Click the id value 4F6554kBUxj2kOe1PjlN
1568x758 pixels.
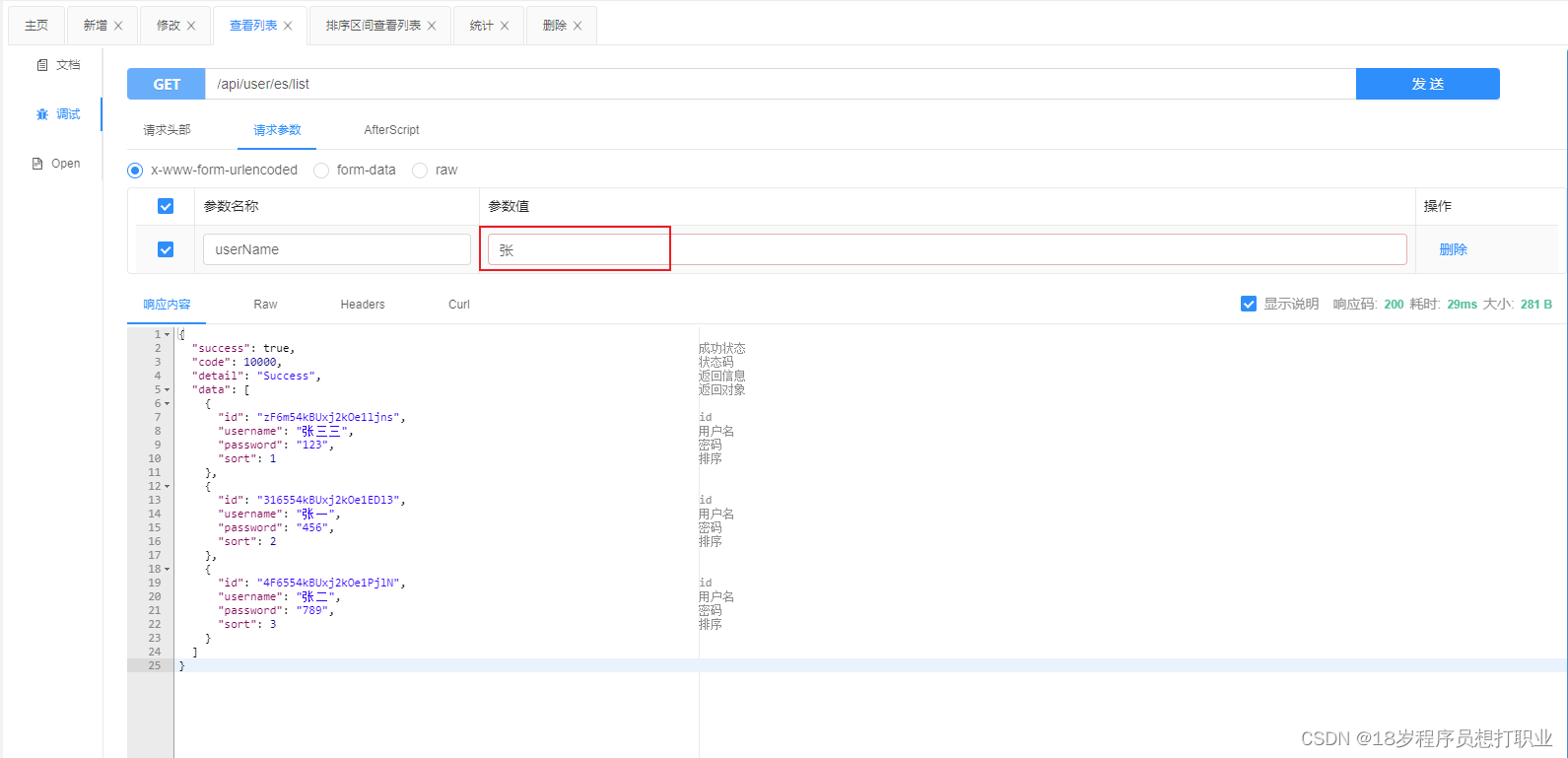(328, 584)
